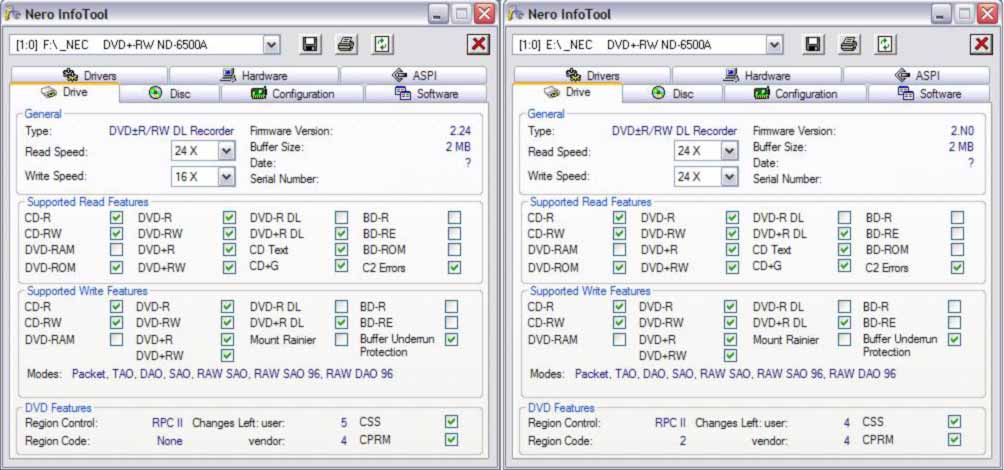Click the printer icon in left window
The height and width of the screenshot is (470, 1004).
pyautogui.click(x=346, y=45)
